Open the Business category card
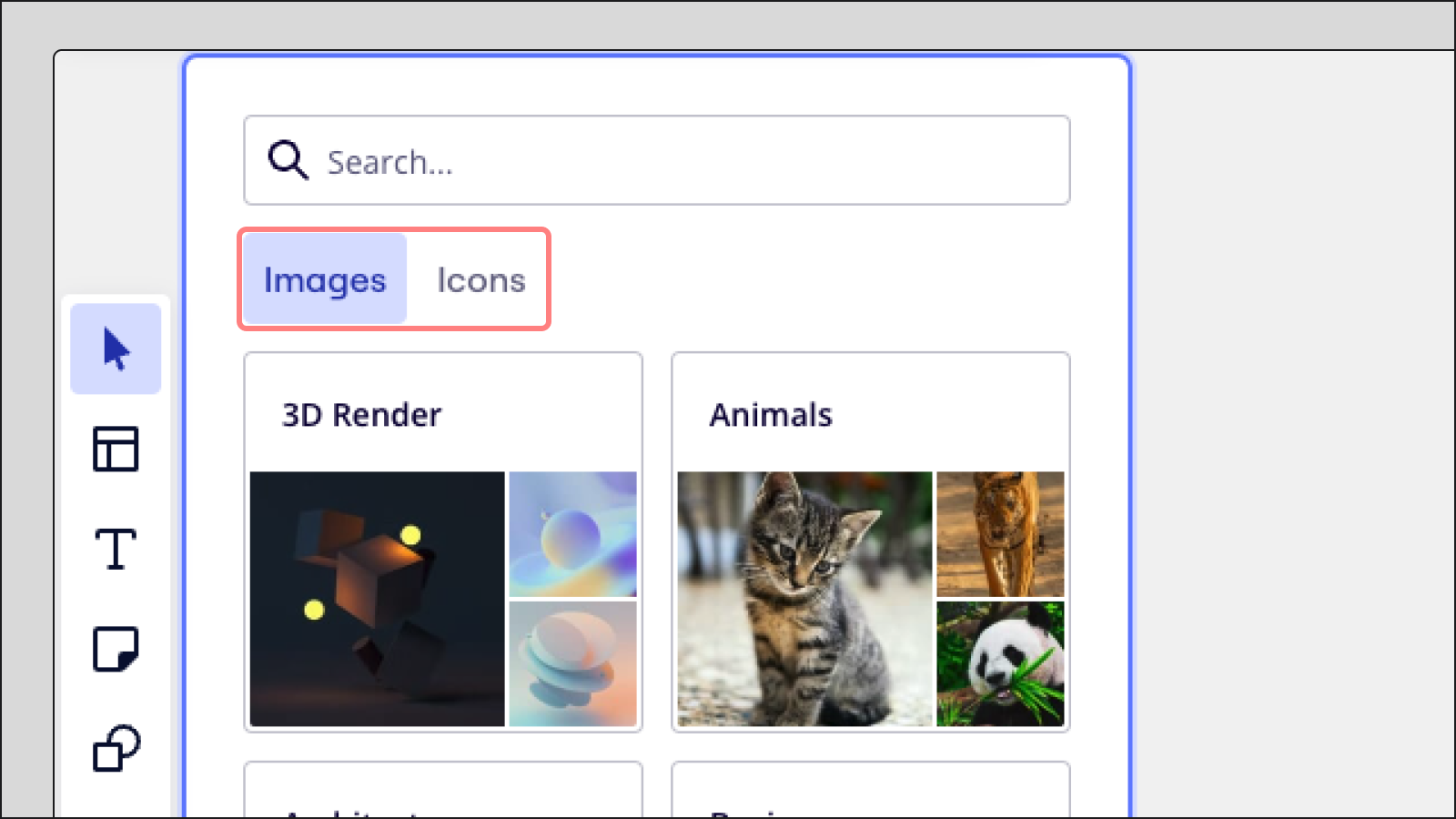 coord(870,792)
